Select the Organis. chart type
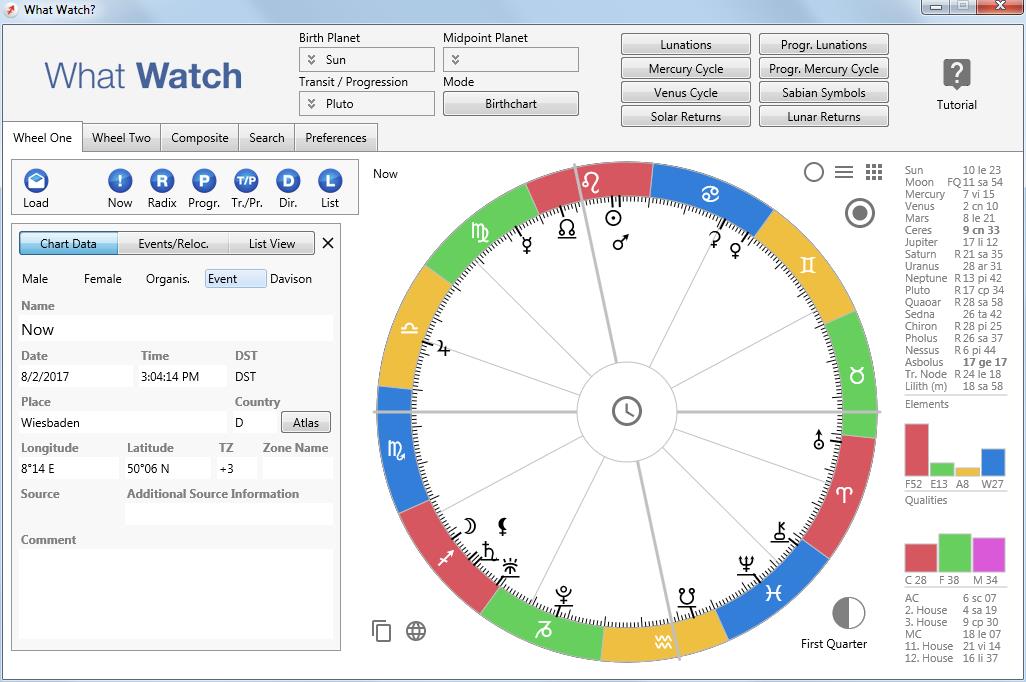This screenshot has height=682, width=1026. pos(168,279)
